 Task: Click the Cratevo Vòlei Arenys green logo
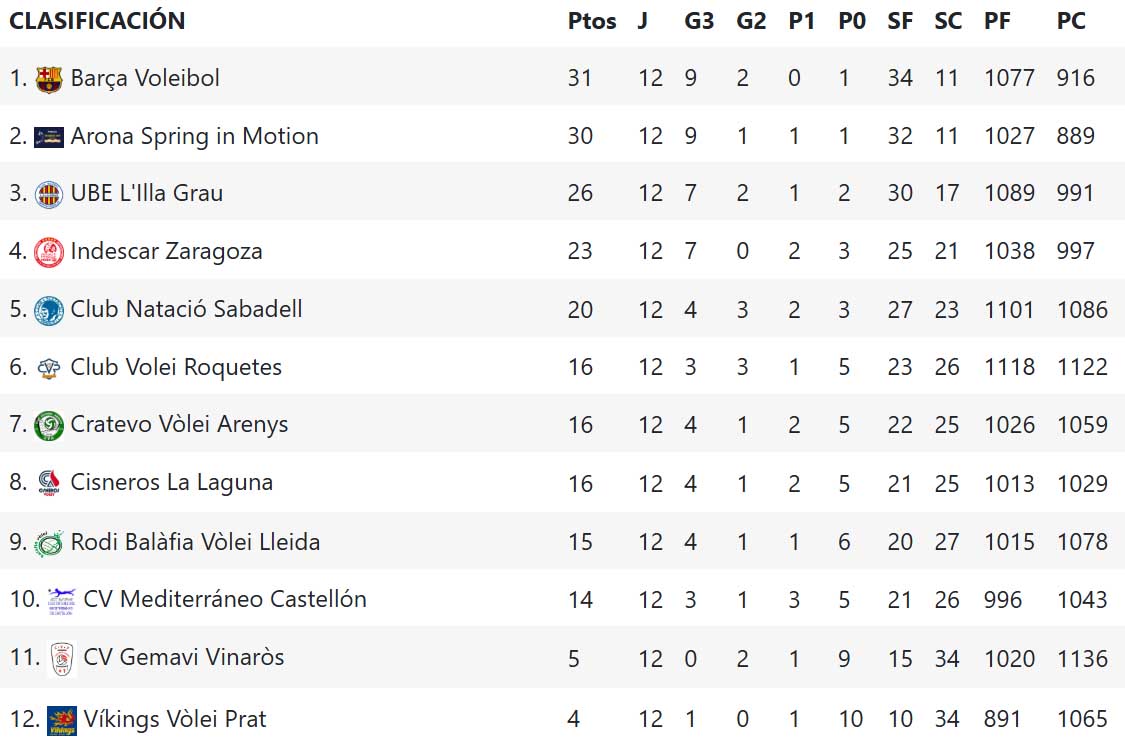[x=48, y=425]
